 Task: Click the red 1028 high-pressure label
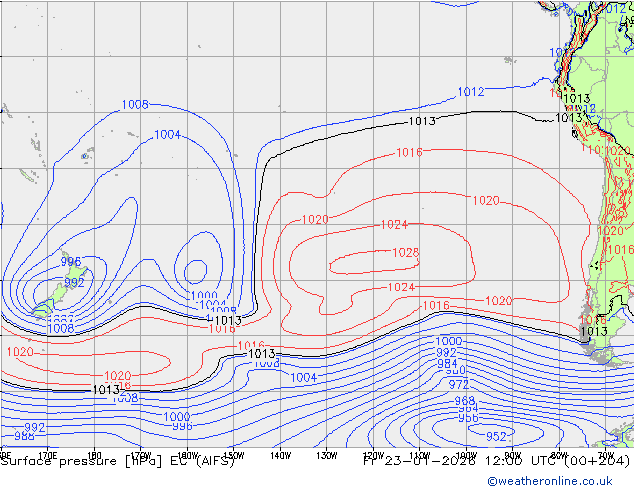click(x=406, y=253)
